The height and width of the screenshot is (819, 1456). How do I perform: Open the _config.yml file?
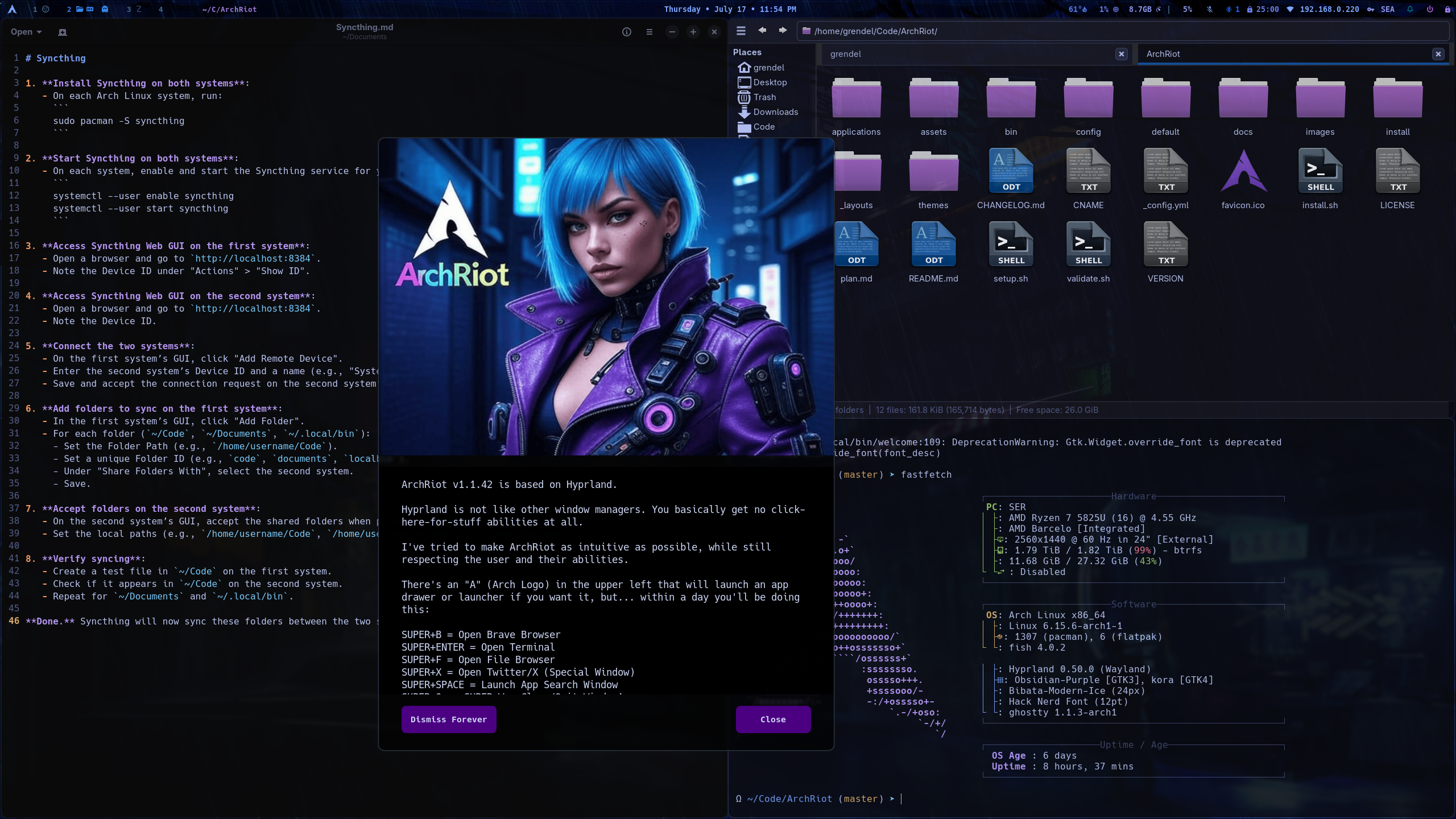coord(1165,179)
